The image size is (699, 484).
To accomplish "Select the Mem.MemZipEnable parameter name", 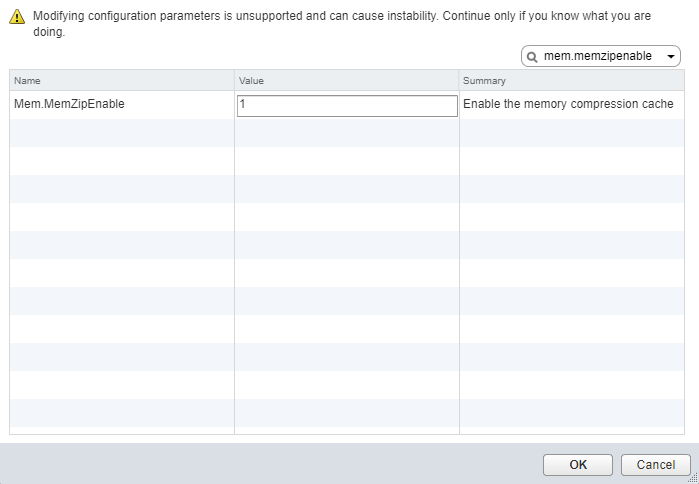I will tap(69, 104).
